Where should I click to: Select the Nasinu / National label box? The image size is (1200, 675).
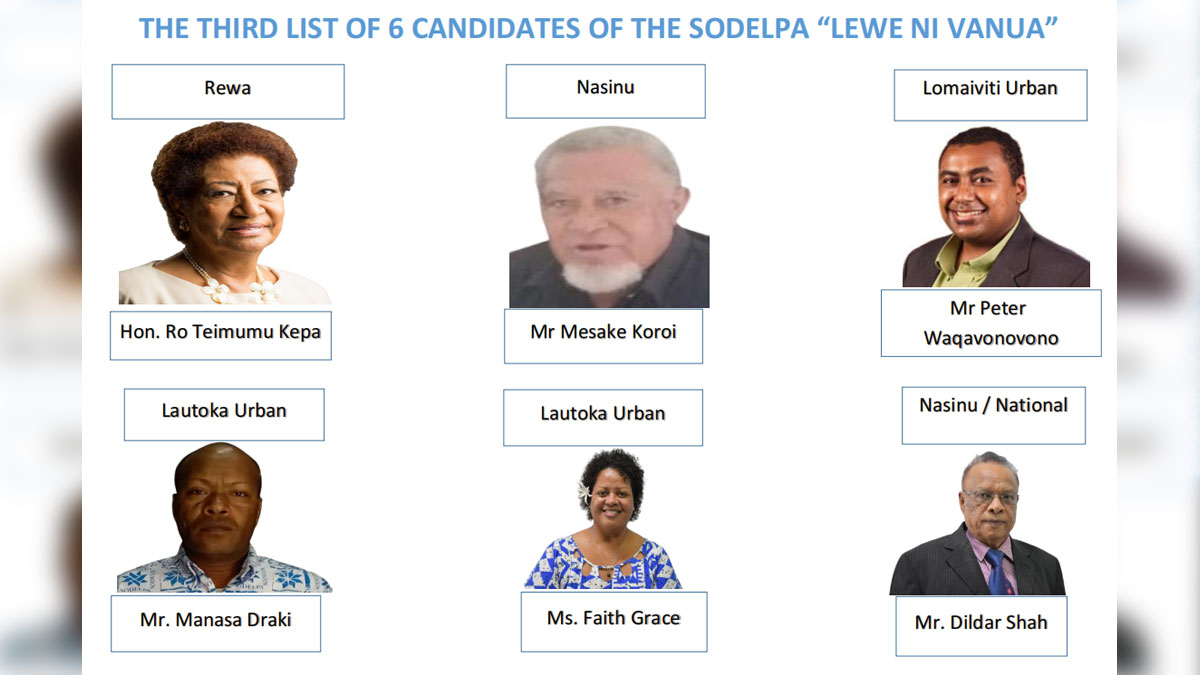tap(993, 415)
